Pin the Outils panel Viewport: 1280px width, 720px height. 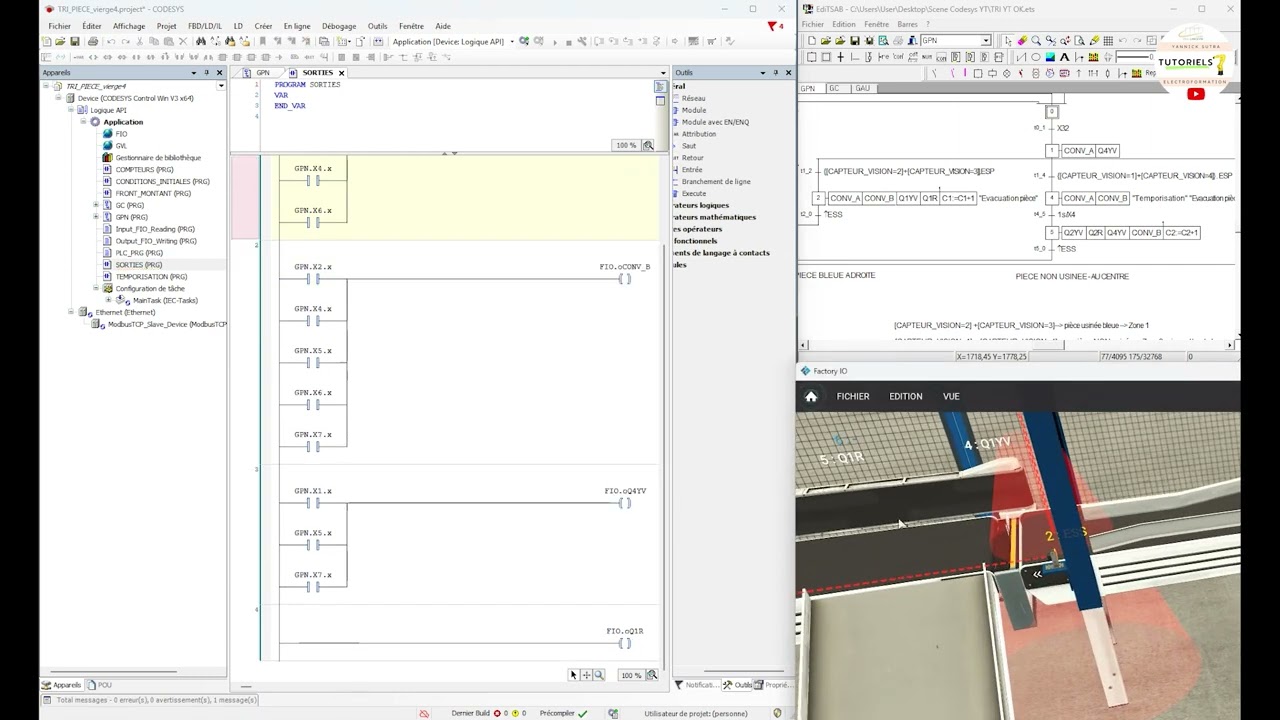(775, 72)
